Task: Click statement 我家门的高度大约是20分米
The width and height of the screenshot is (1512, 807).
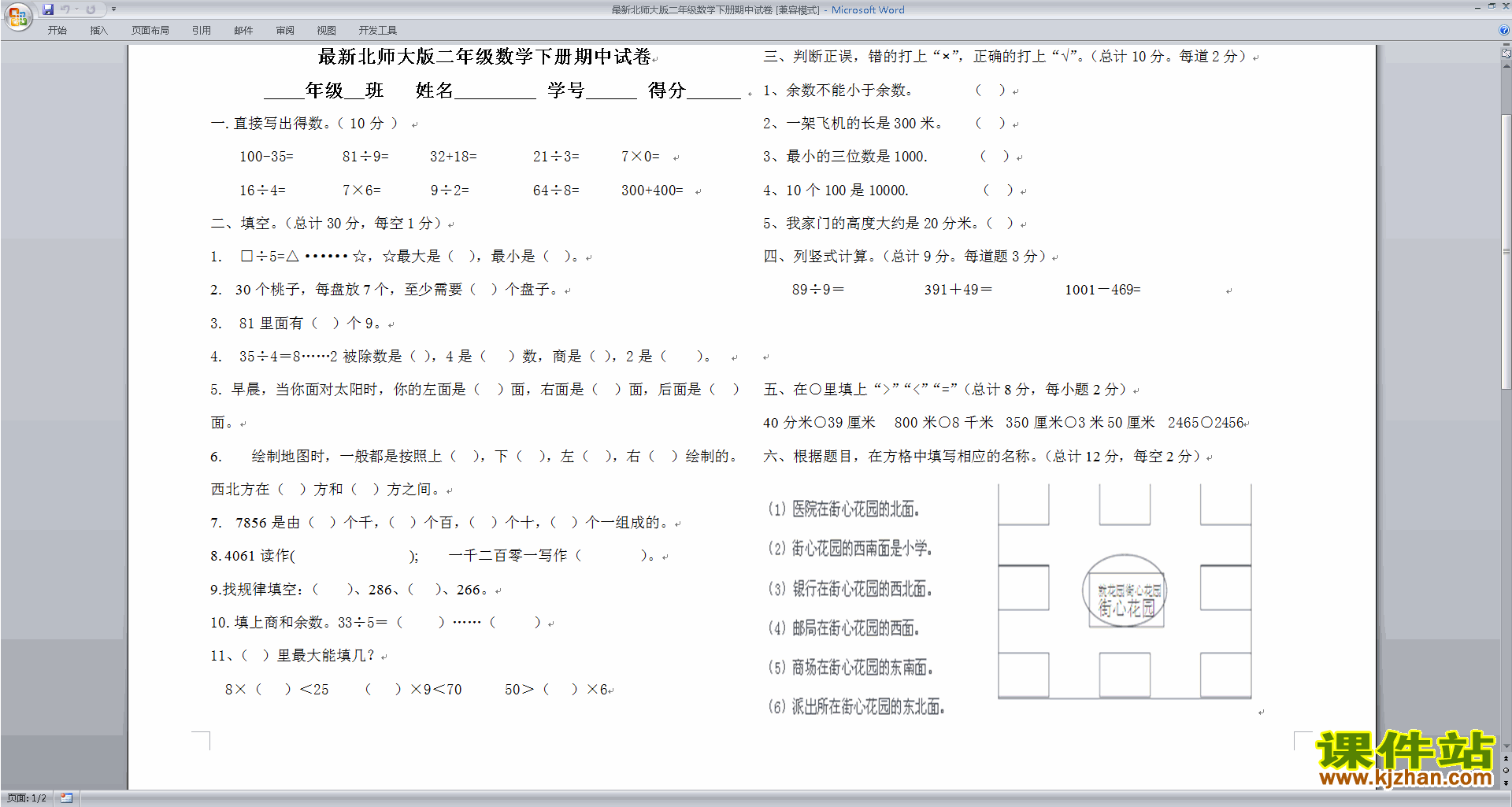Action: tap(870, 224)
